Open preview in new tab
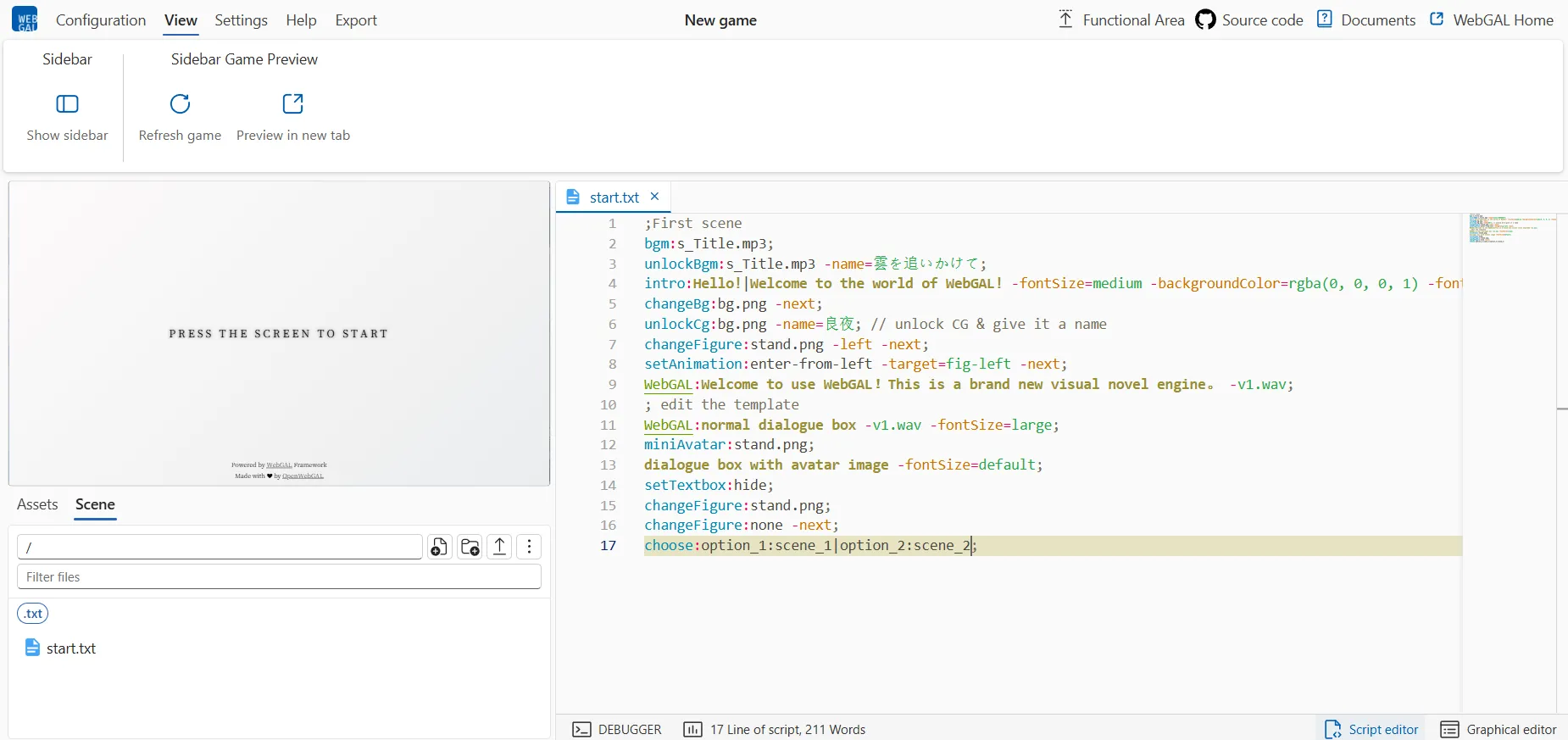This screenshot has width=1568, height=740. coord(292,104)
